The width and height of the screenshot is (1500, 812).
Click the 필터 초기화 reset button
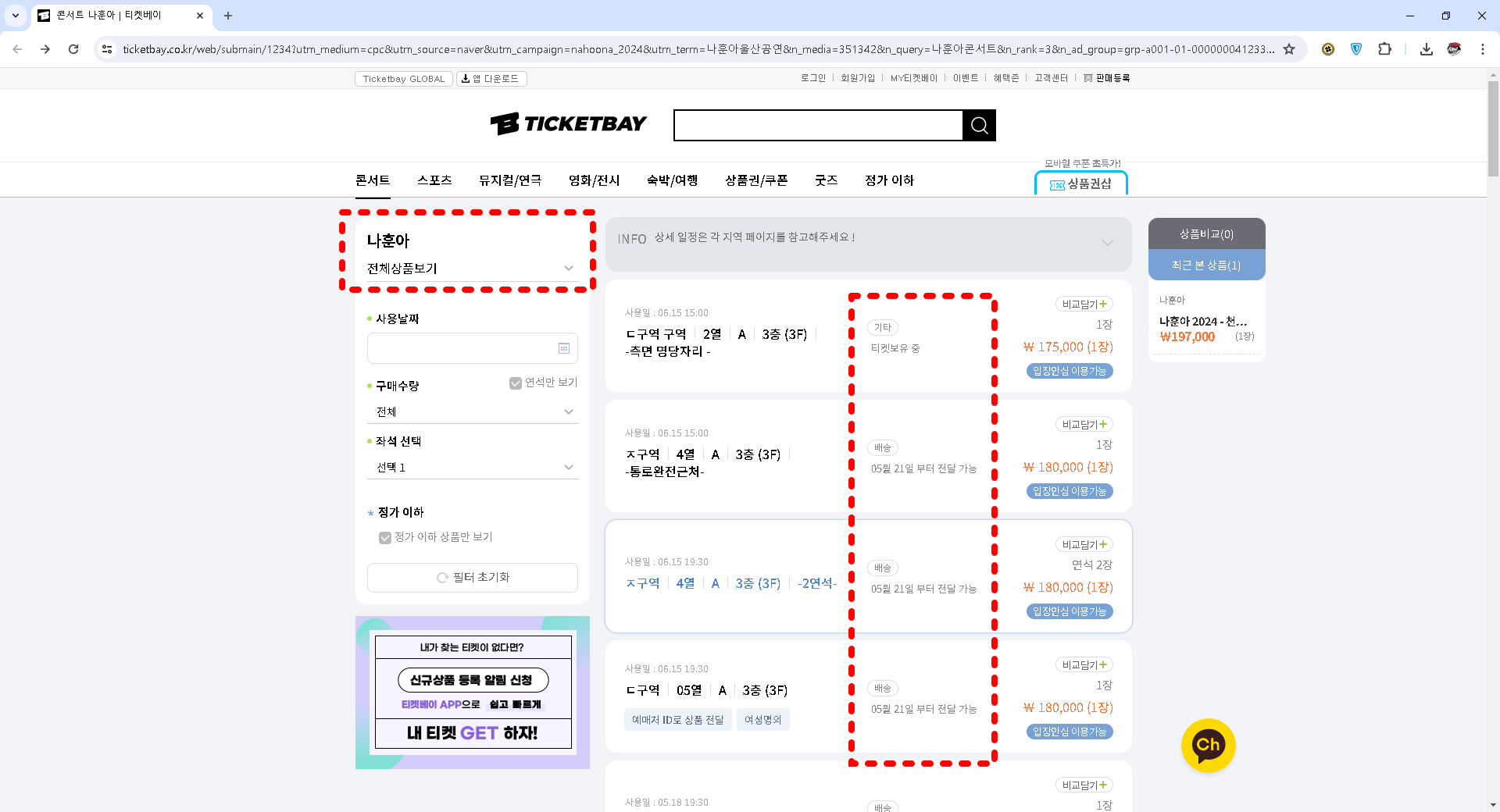pyautogui.click(x=473, y=578)
